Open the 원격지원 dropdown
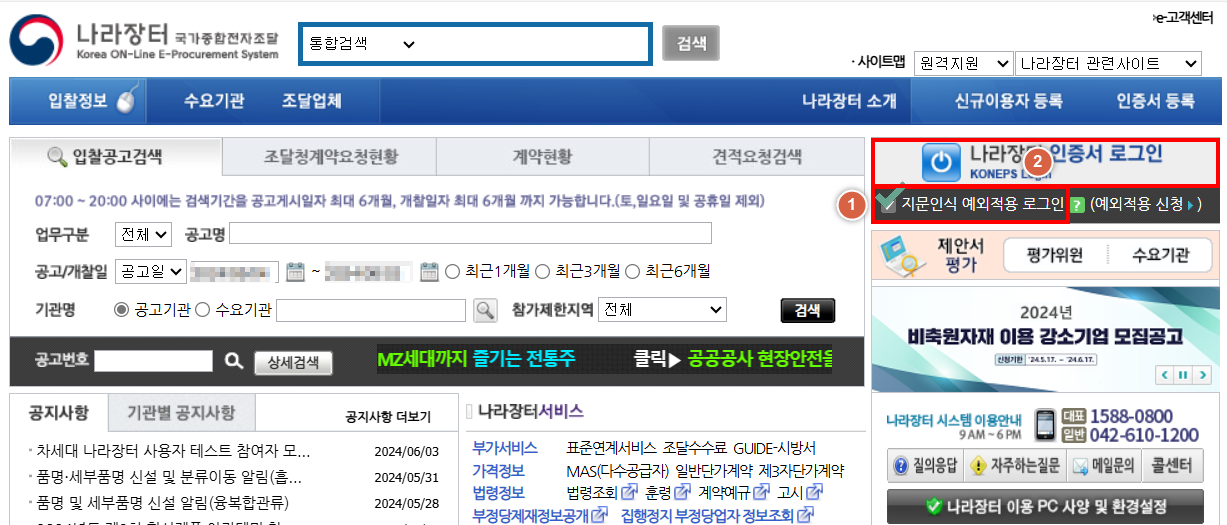 coord(964,63)
